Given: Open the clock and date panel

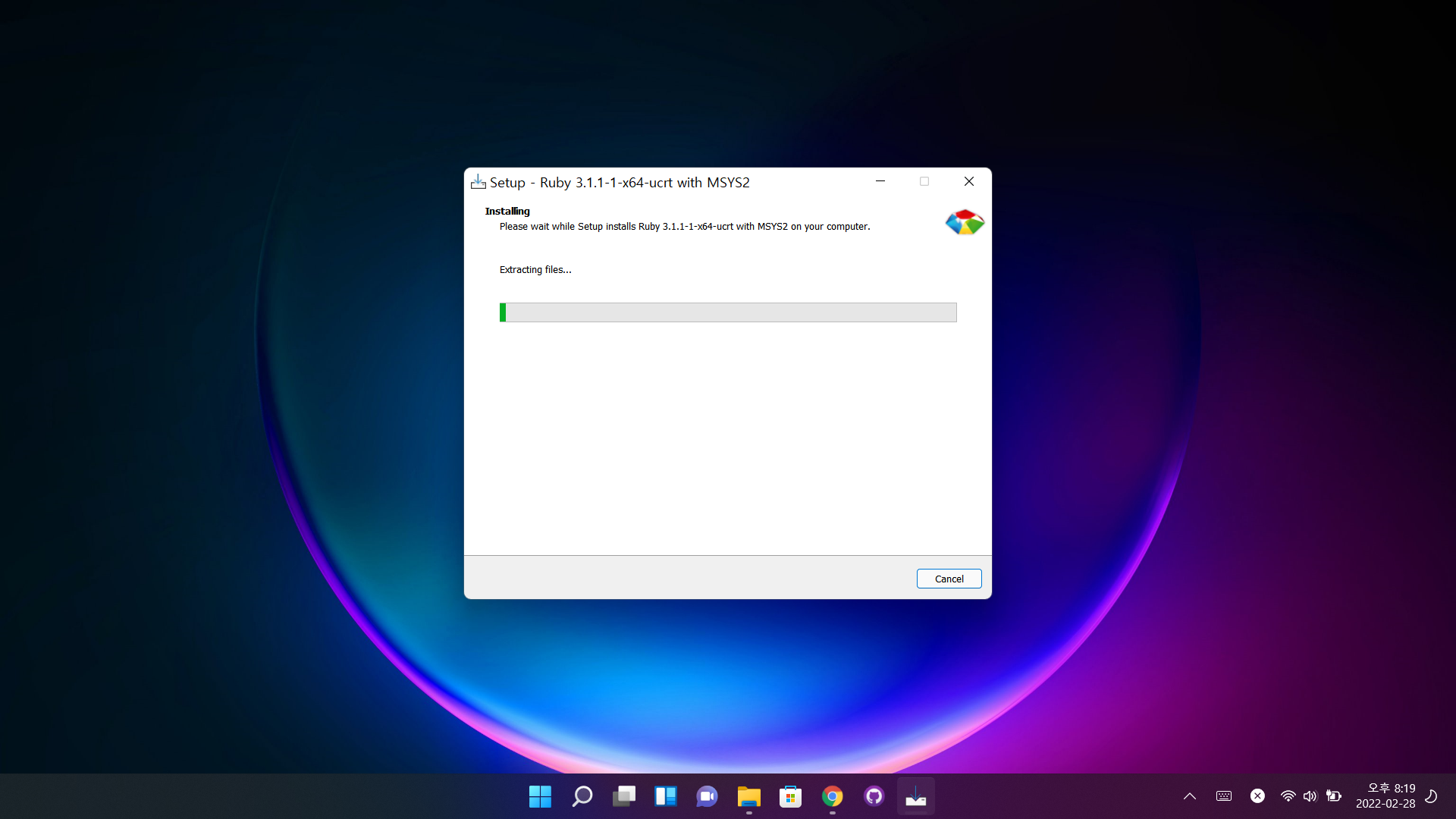Looking at the screenshot, I should click(x=1385, y=796).
